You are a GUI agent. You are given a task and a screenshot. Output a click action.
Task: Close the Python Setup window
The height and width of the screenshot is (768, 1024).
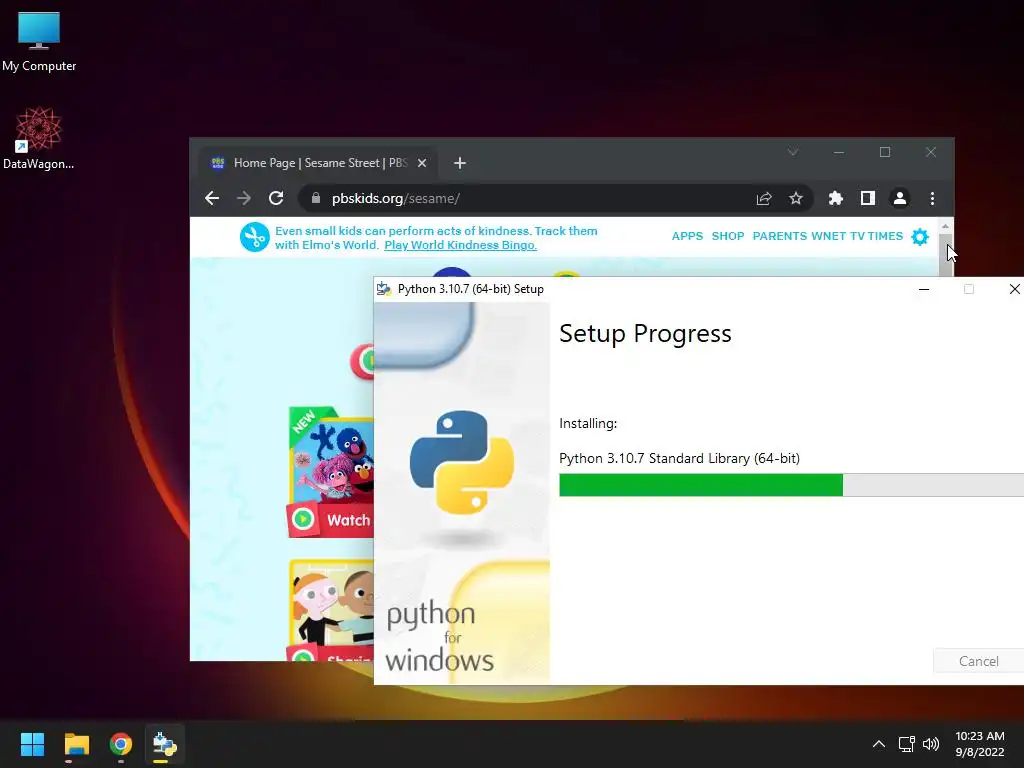tap(1014, 289)
